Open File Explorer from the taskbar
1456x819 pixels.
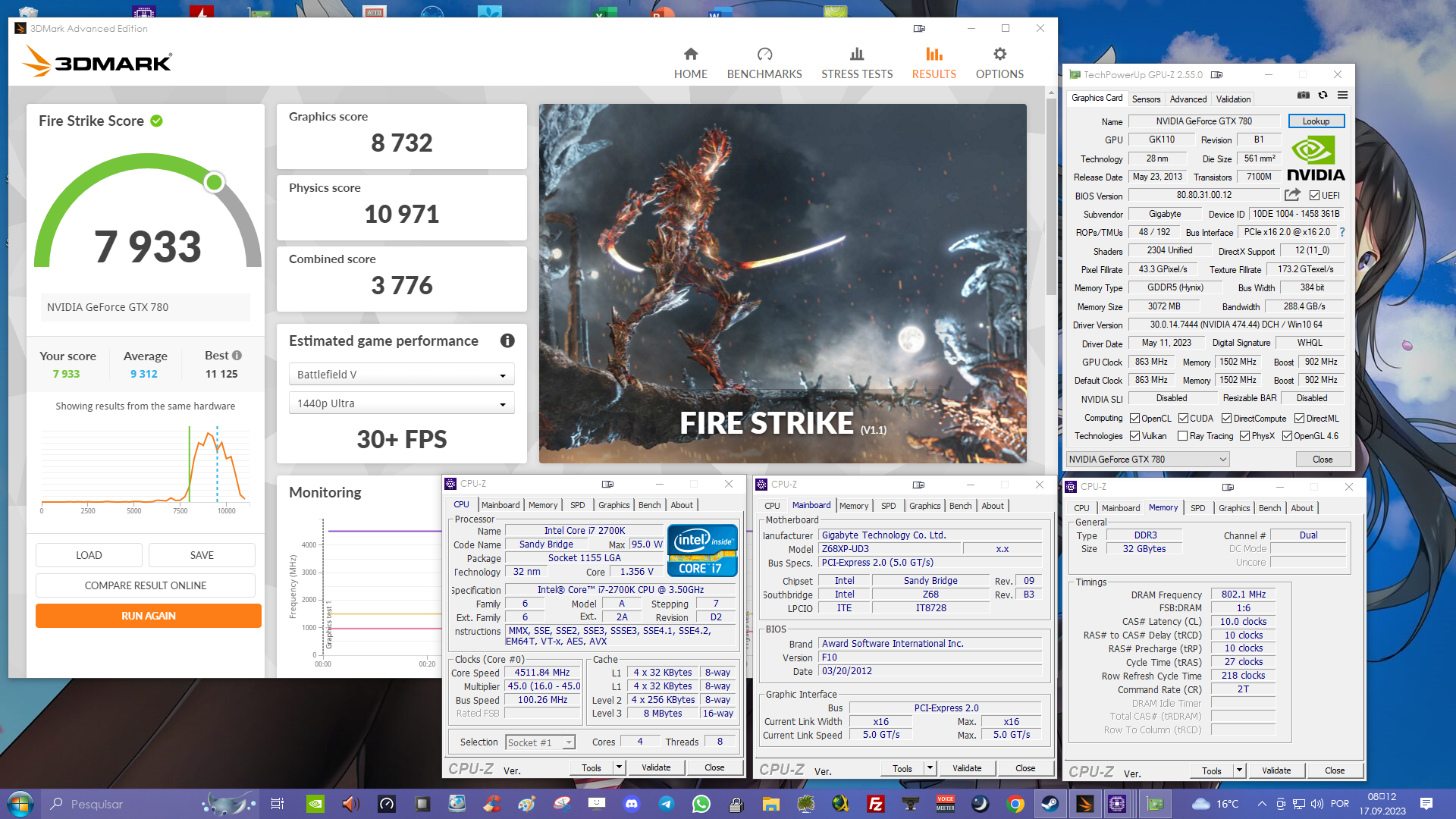click(x=770, y=804)
